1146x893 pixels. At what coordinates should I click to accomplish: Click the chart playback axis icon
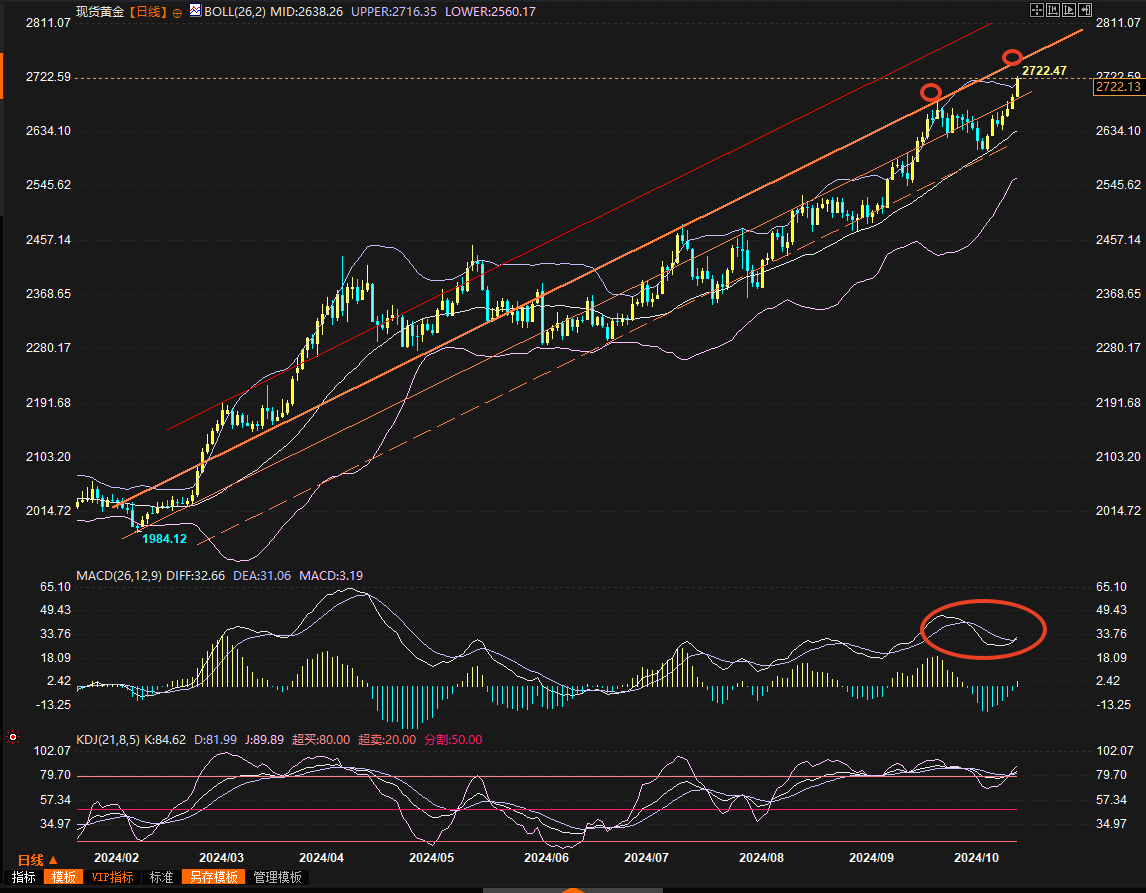(1069, 9)
